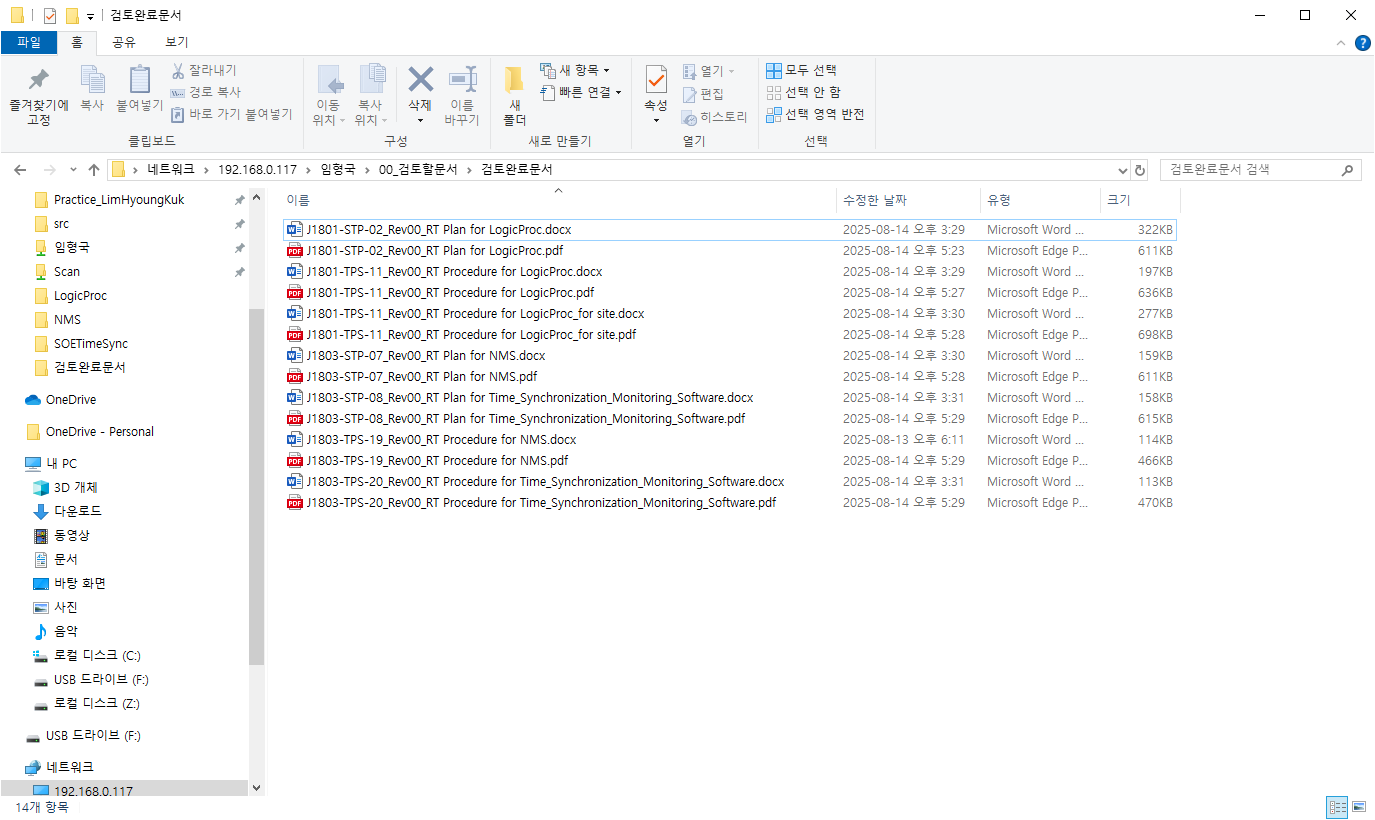Image resolution: width=1375 pixels, height=820 pixels.
Task: Open the address bar history dropdown arrow
Action: (x=1122, y=170)
